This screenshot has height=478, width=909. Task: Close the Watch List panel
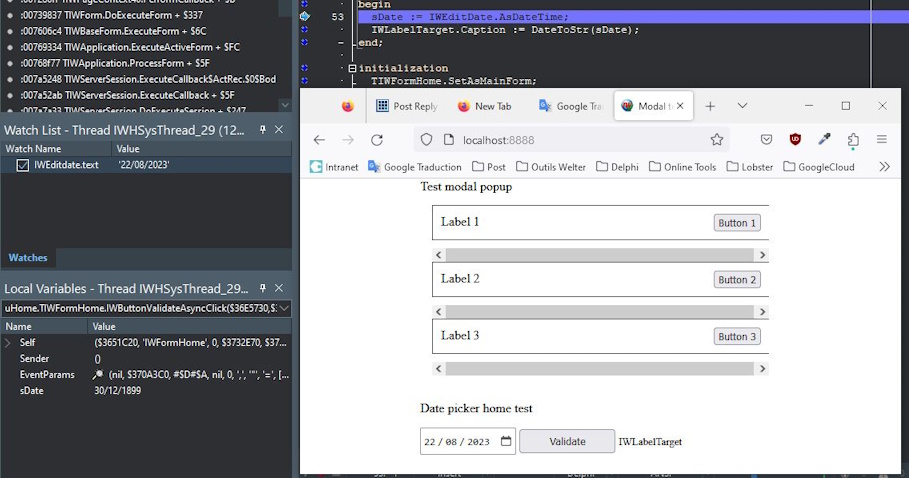tap(279, 130)
